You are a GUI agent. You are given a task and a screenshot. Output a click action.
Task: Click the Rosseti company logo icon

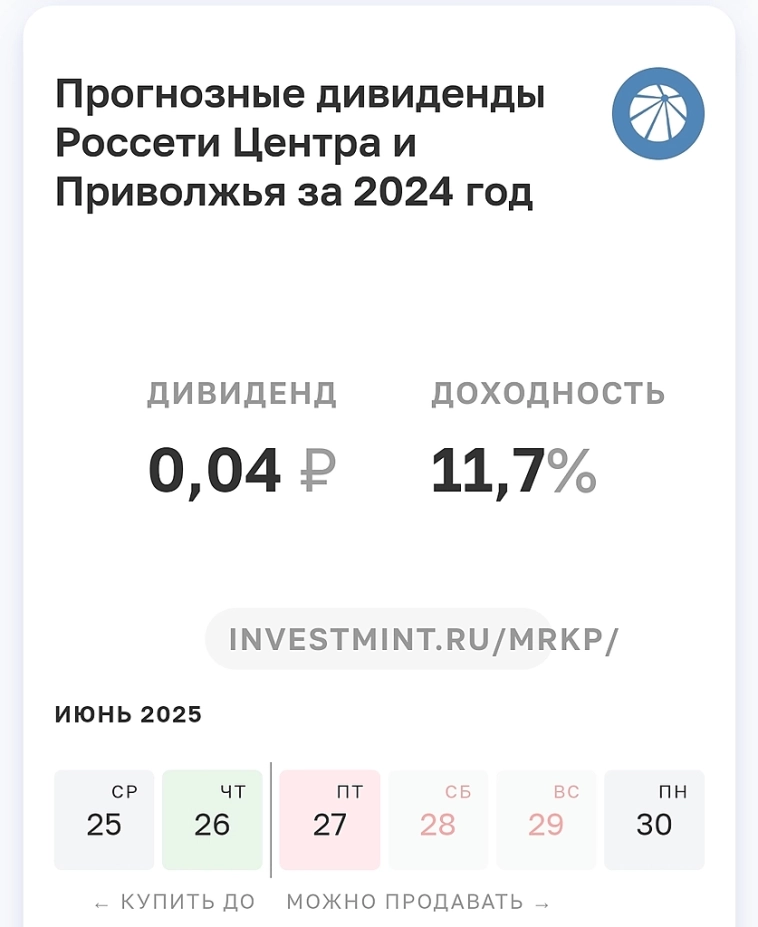coord(658,113)
